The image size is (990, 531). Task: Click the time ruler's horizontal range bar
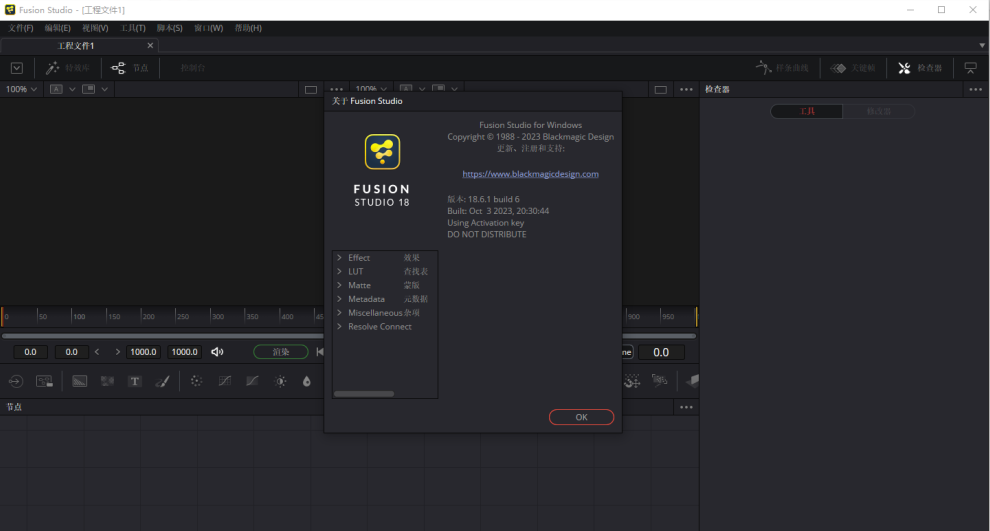point(163,336)
